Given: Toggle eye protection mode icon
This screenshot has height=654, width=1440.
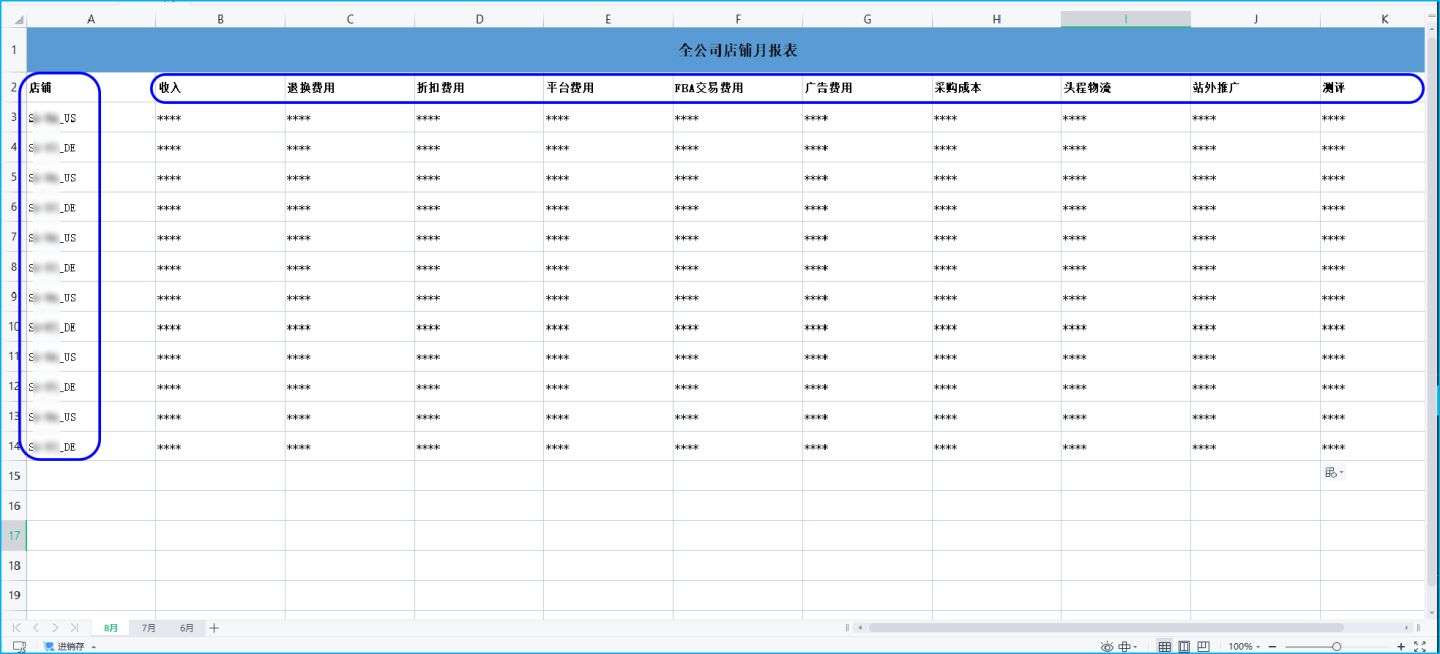Looking at the screenshot, I should click(x=1107, y=646).
